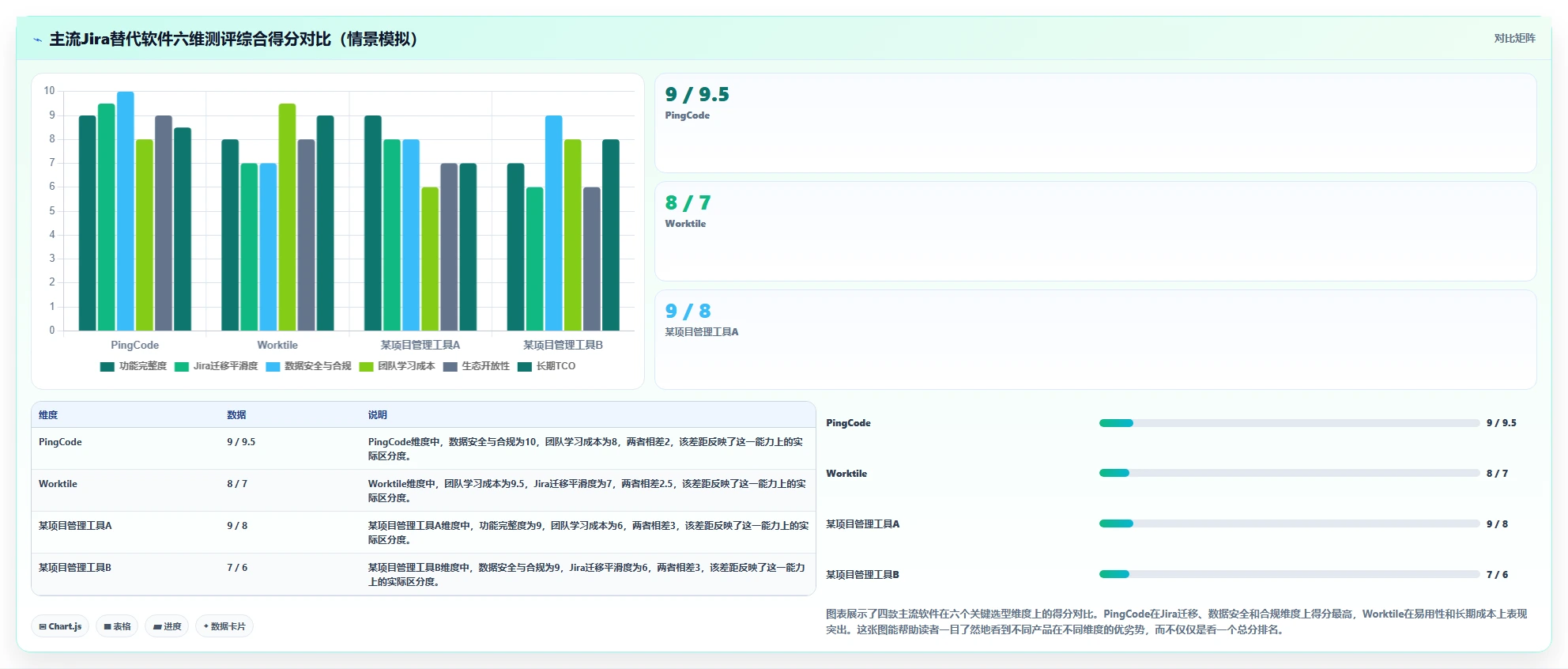The width and height of the screenshot is (1568, 669).
Task: Click the 说明 column header
Action: tap(377, 415)
